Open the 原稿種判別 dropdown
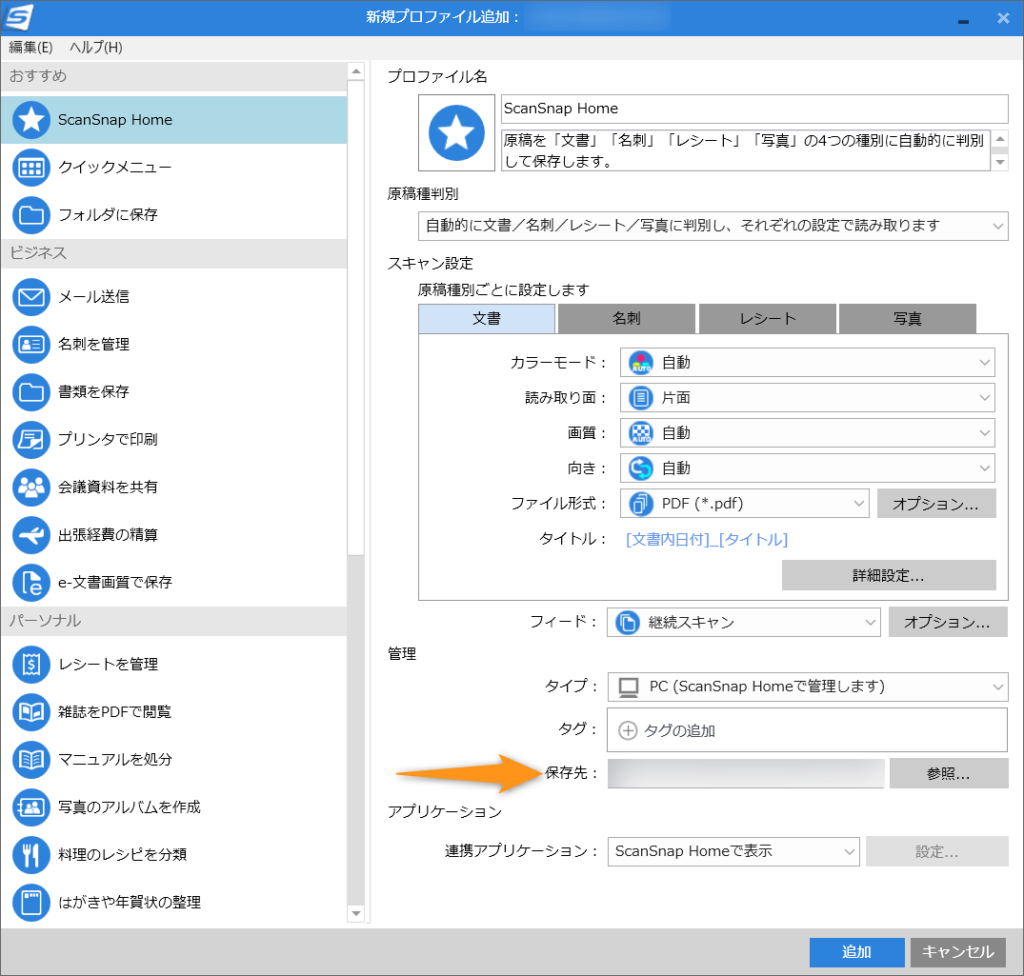The height and width of the screenshot is (976, 1024). click(712, 226)
